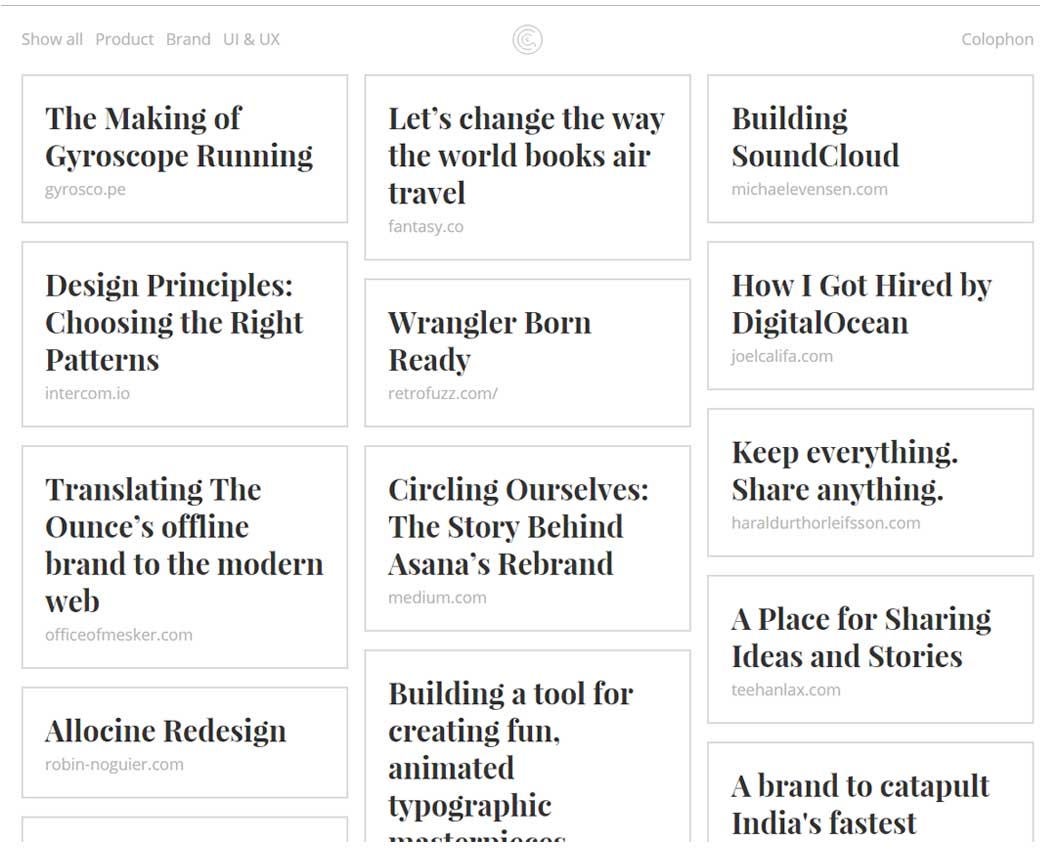Read How I Got Hired by DigitalOcean

[x=861, y=304]
